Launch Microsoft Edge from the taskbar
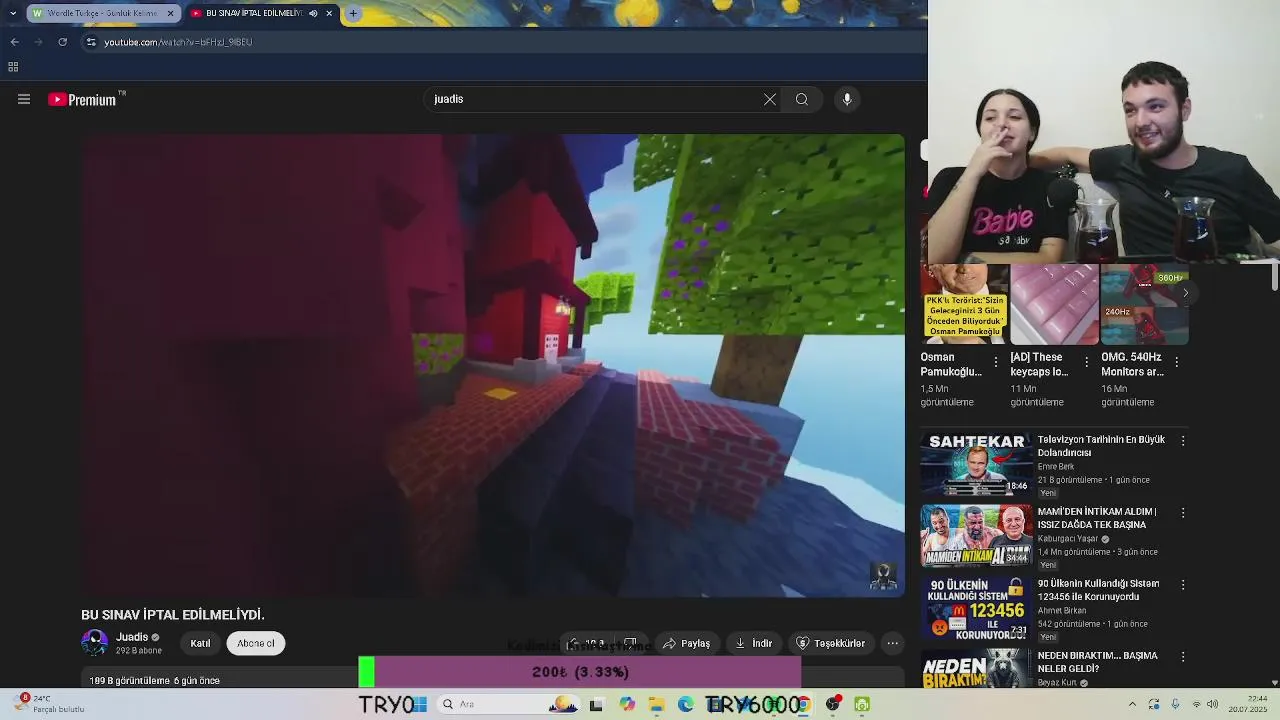 click(686, 705)
